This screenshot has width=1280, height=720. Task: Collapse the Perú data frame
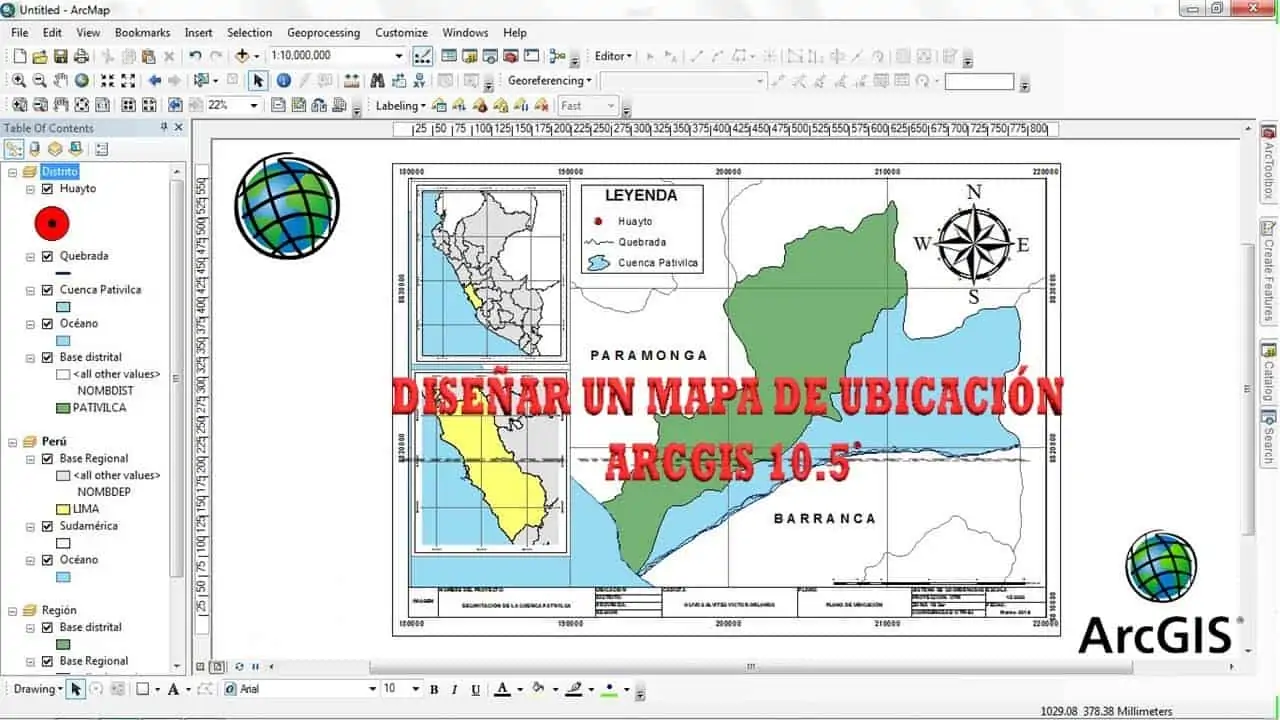12,442
